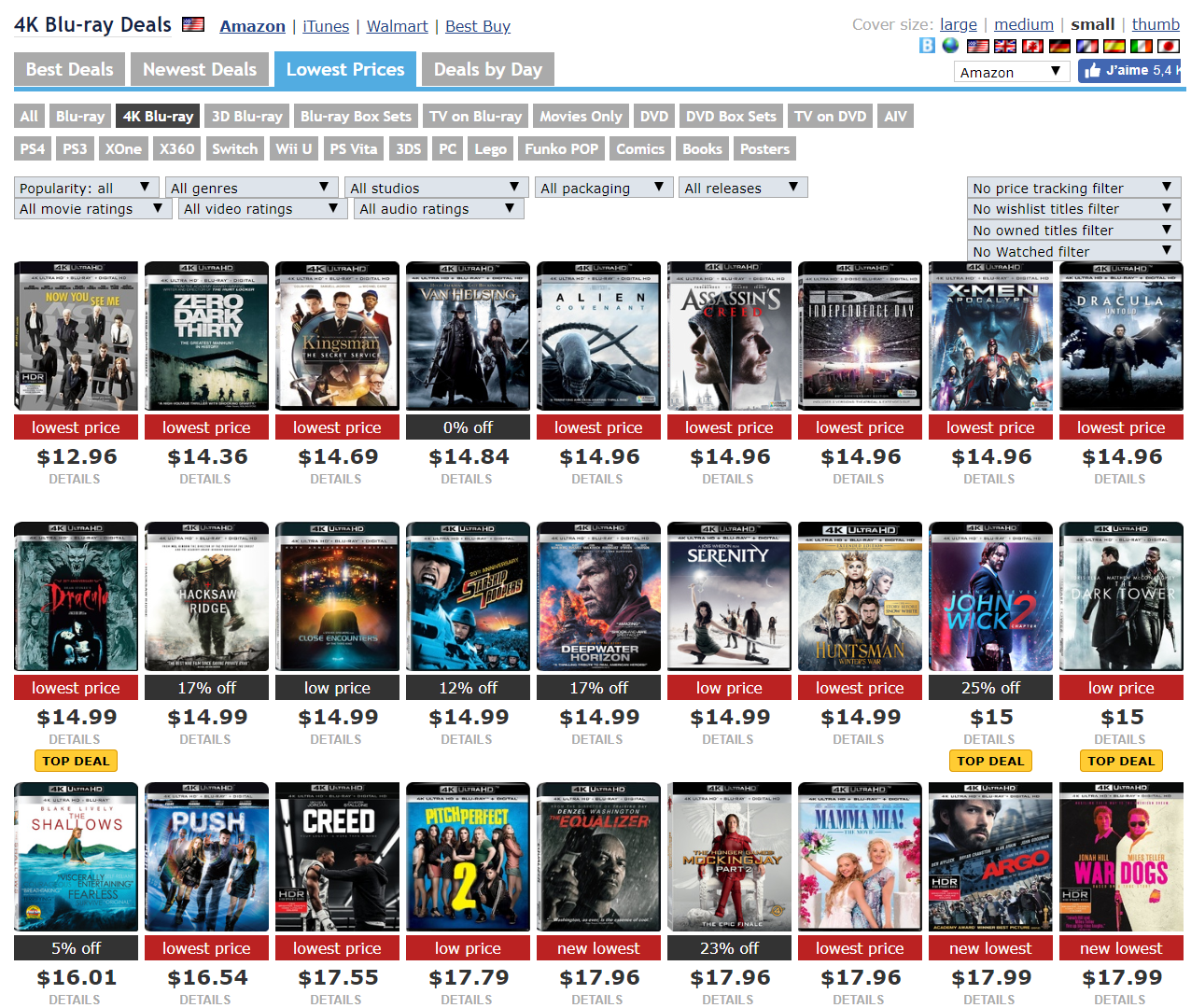This screenshot has height=1008, width=1191.
Task: Select the Japan flag icon
Action: [1169, 46]
